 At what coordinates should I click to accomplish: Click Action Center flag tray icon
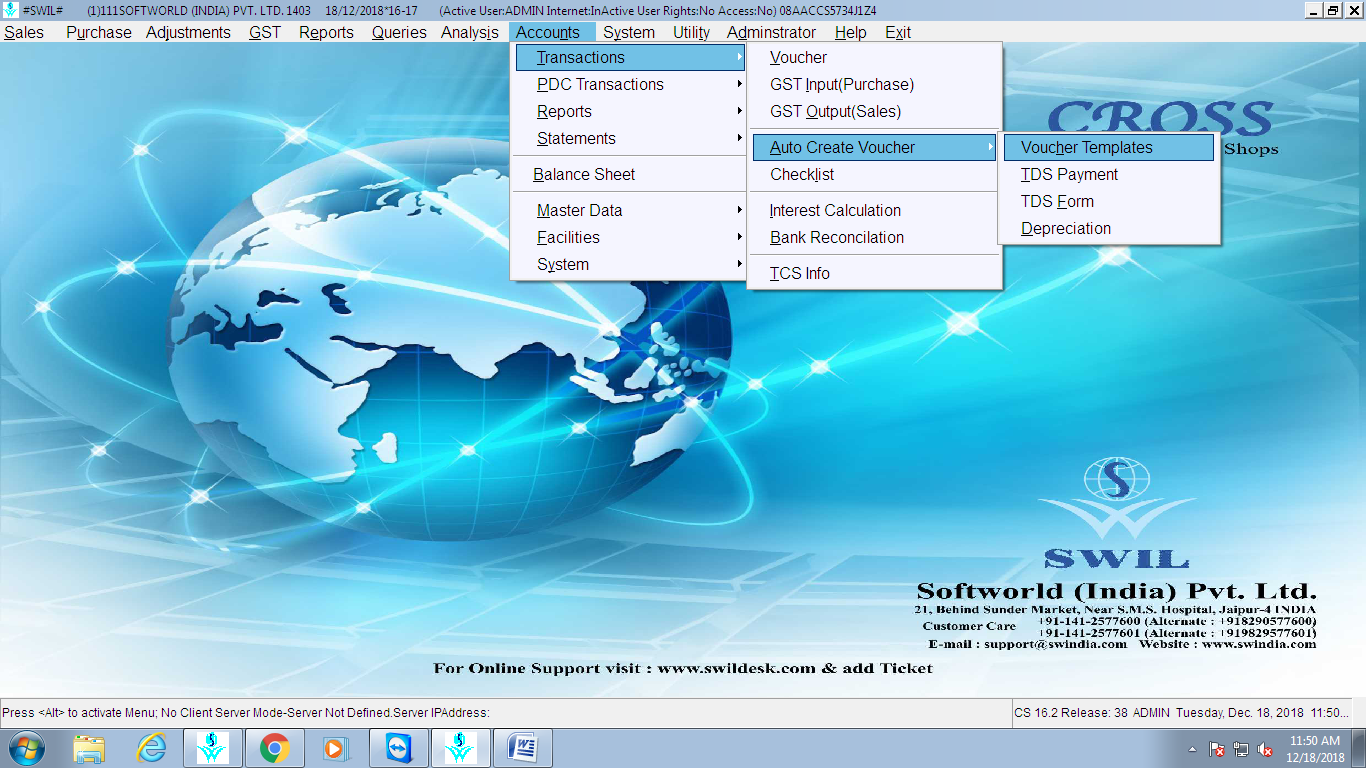[x=1217, y=749]
